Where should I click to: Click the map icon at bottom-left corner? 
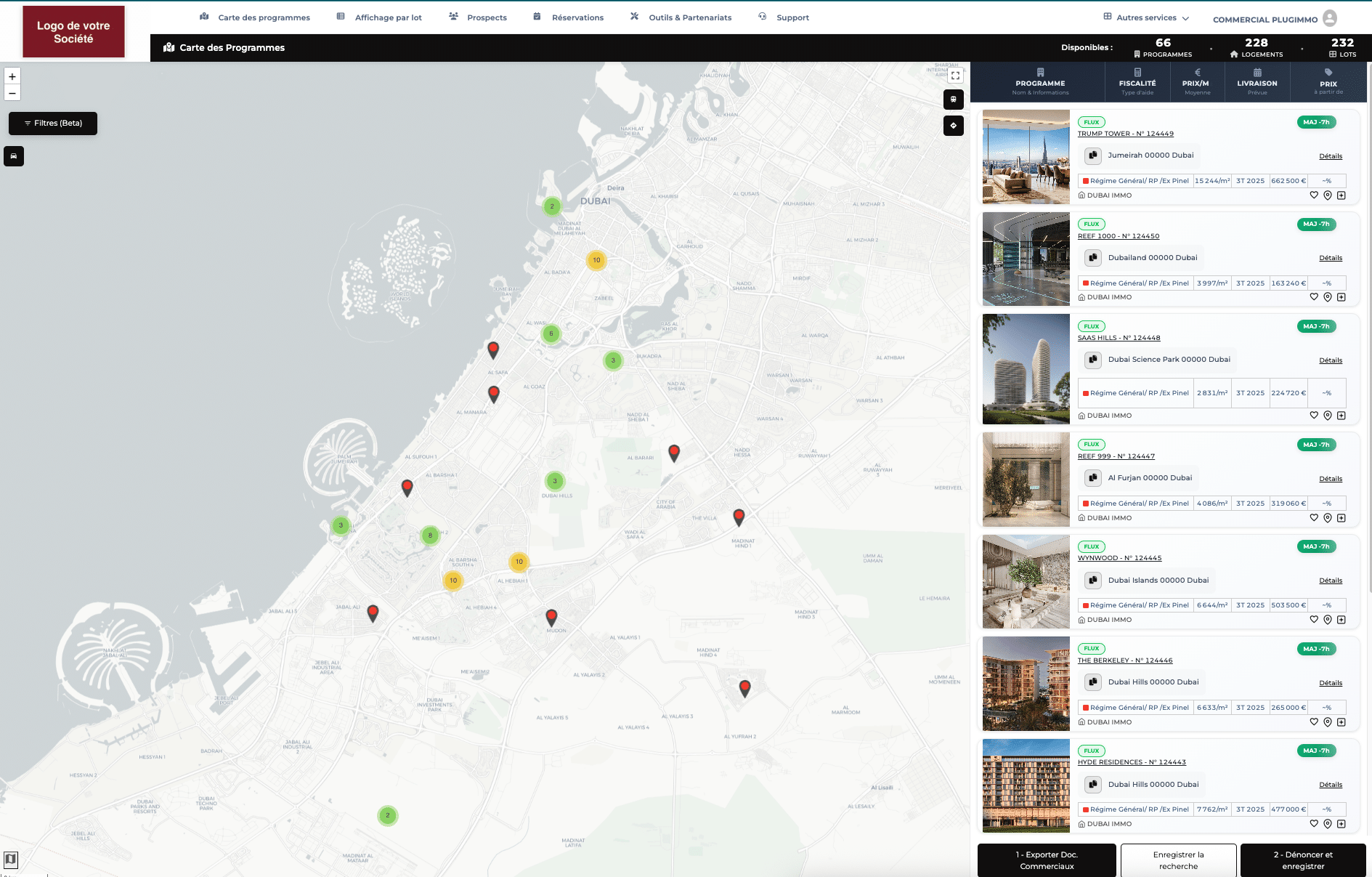(x=10, y=860)
